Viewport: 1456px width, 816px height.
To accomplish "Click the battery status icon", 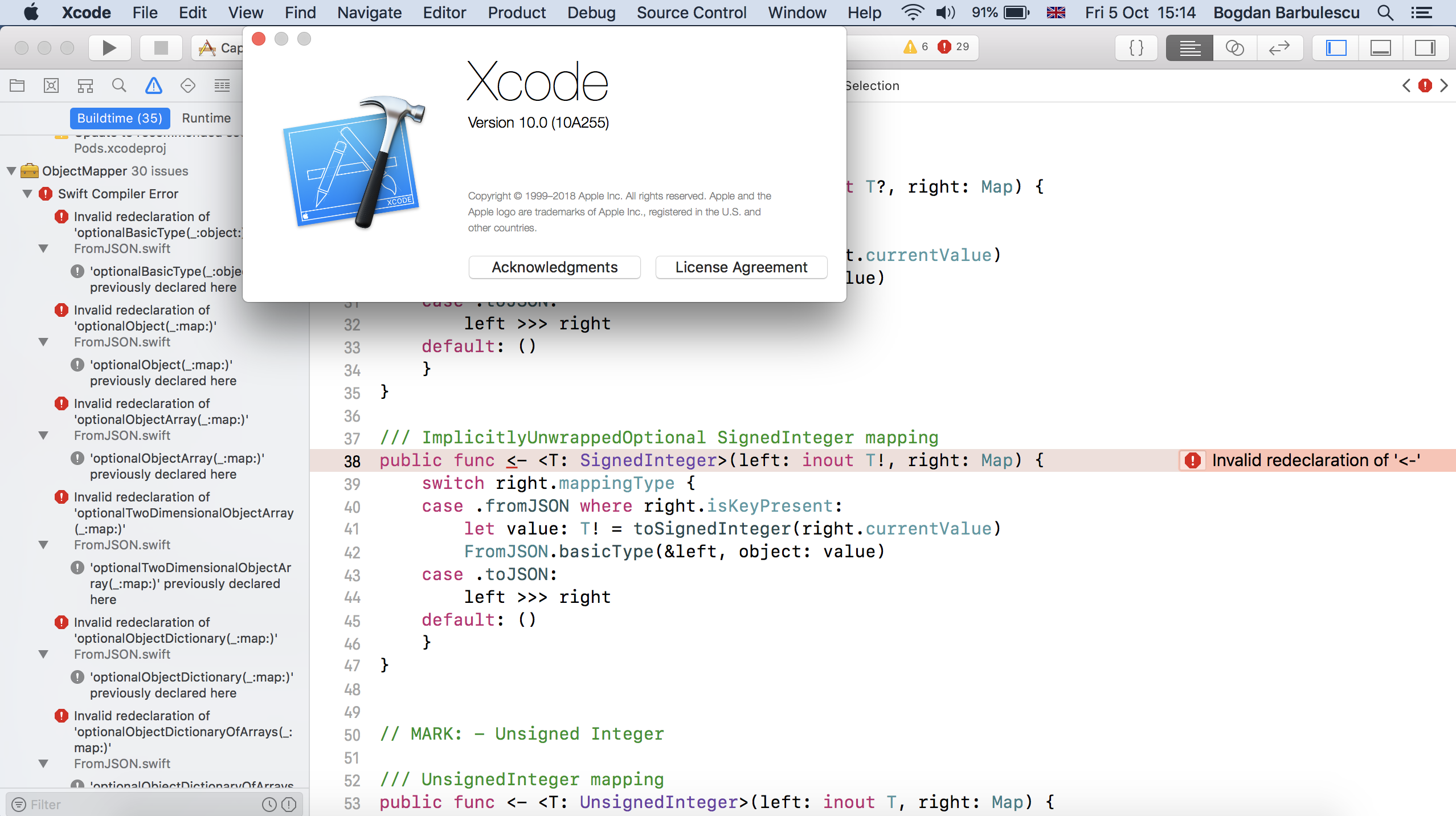I will (1016, 13).
